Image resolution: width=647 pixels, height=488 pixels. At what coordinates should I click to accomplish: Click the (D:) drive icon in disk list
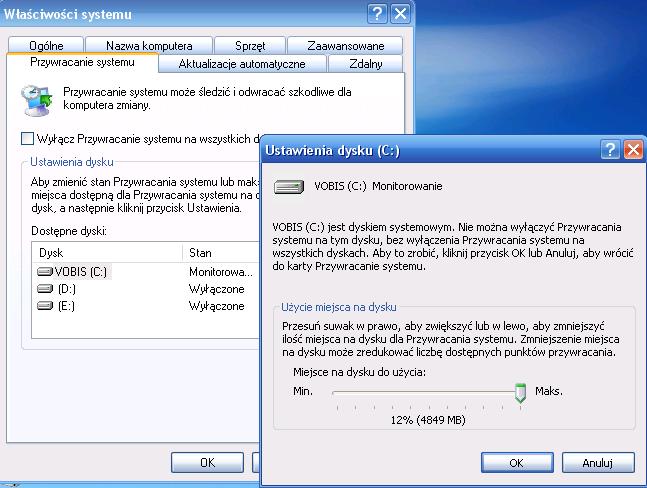tap(45, 289)
